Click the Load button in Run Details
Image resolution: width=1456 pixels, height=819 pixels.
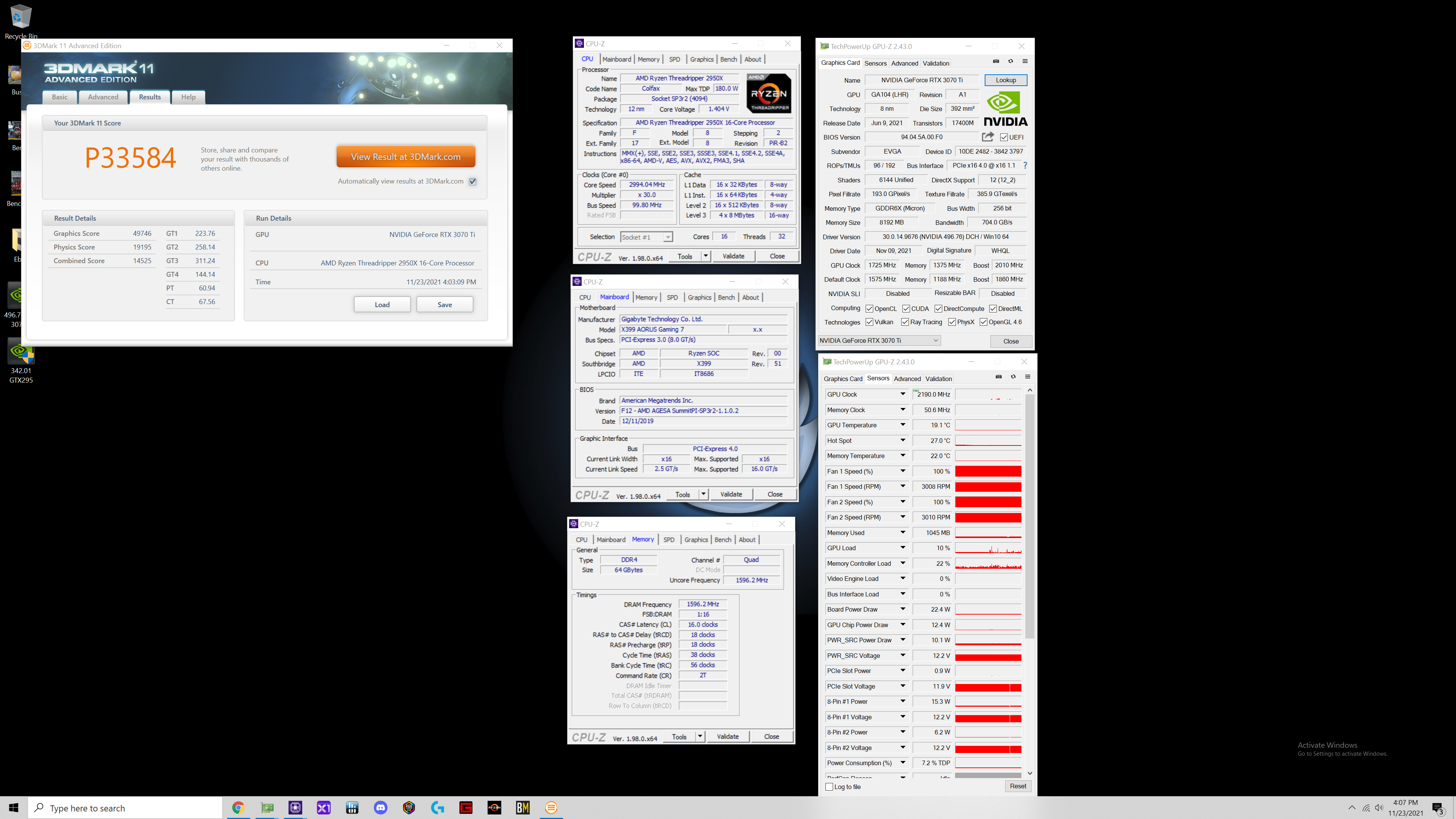(382, 304)
